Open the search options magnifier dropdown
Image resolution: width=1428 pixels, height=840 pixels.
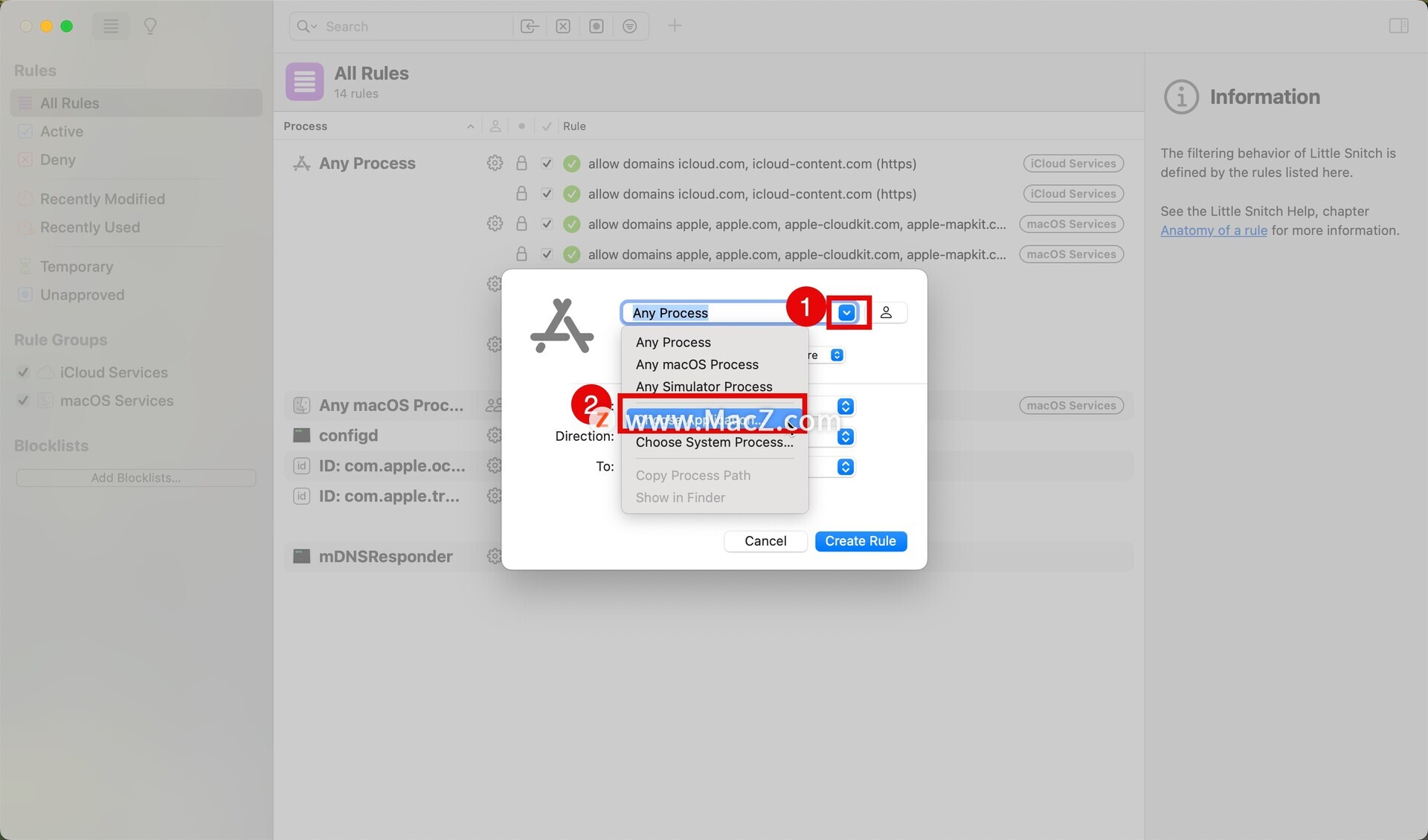tap(306, 27)
